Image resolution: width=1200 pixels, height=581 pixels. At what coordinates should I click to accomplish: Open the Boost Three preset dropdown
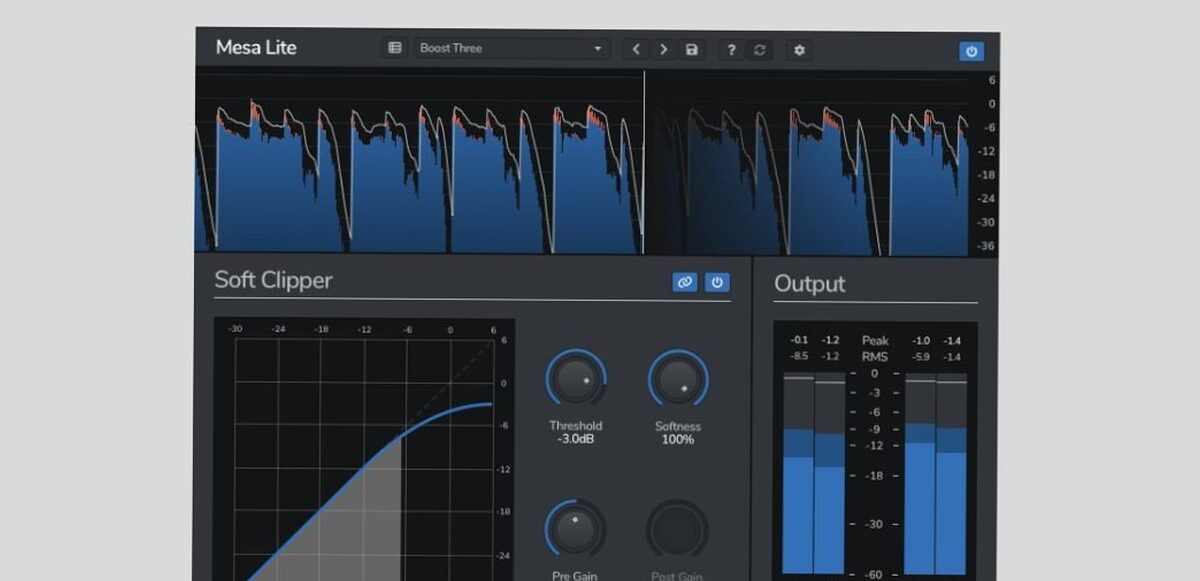pyautogui.click(x=512, y=48)
